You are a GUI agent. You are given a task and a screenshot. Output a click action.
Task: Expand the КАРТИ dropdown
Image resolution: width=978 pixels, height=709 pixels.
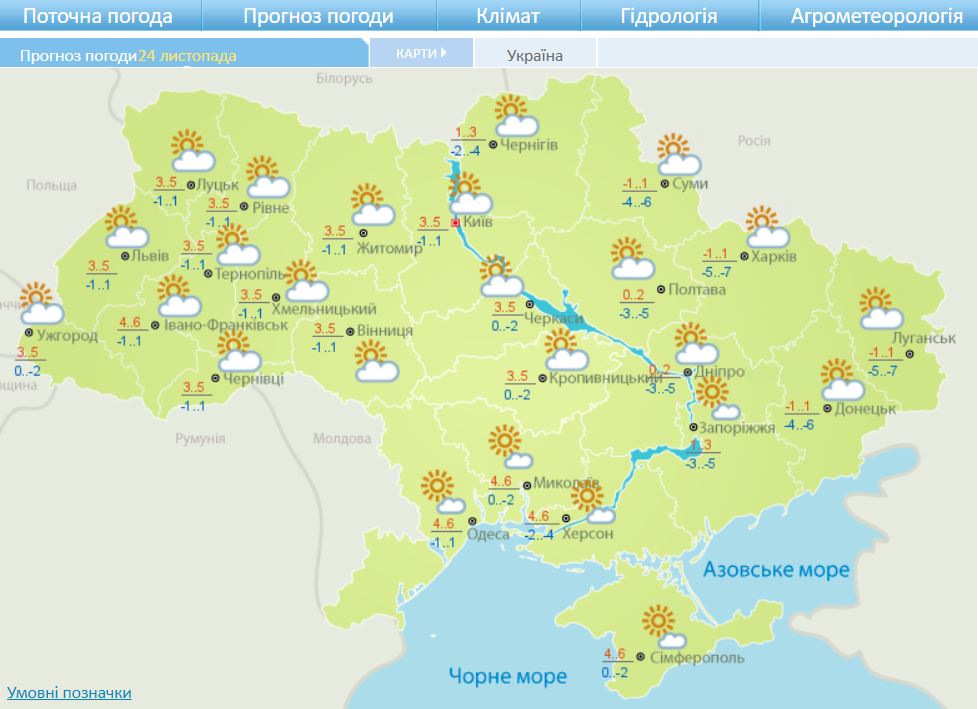[420, 53]
